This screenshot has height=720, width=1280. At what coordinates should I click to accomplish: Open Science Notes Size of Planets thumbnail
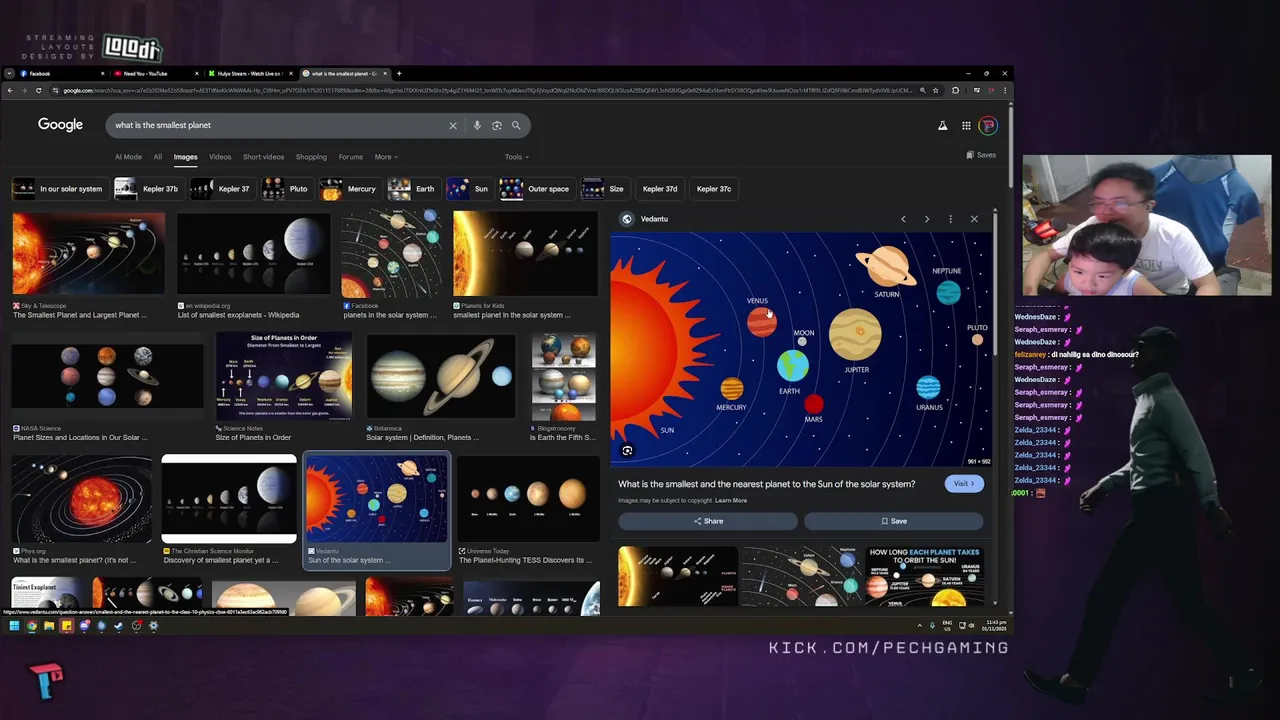point(284,376)
